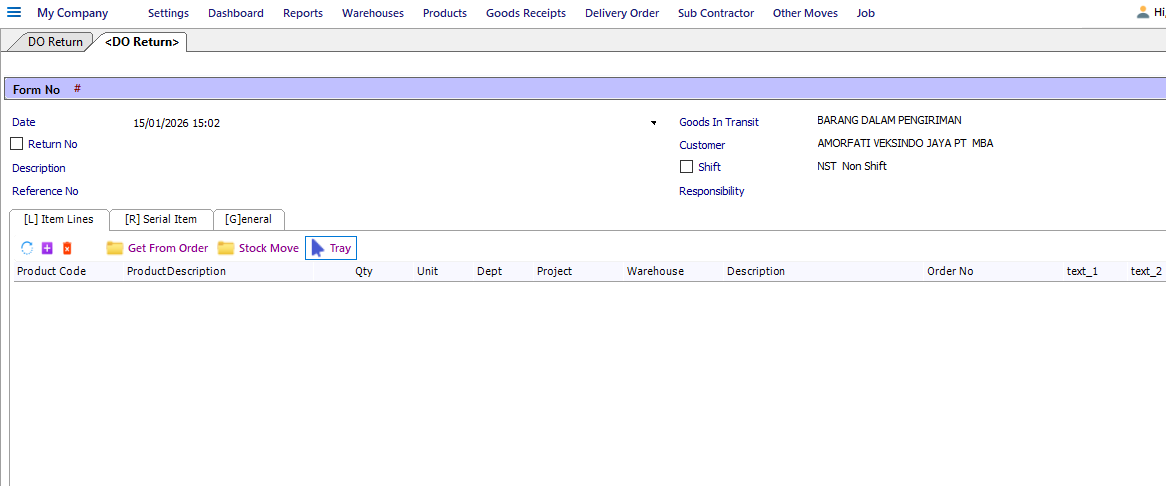1166x486 pixels.
Task: Switch to the [G]eneral tab
Action: click(248, 219)
